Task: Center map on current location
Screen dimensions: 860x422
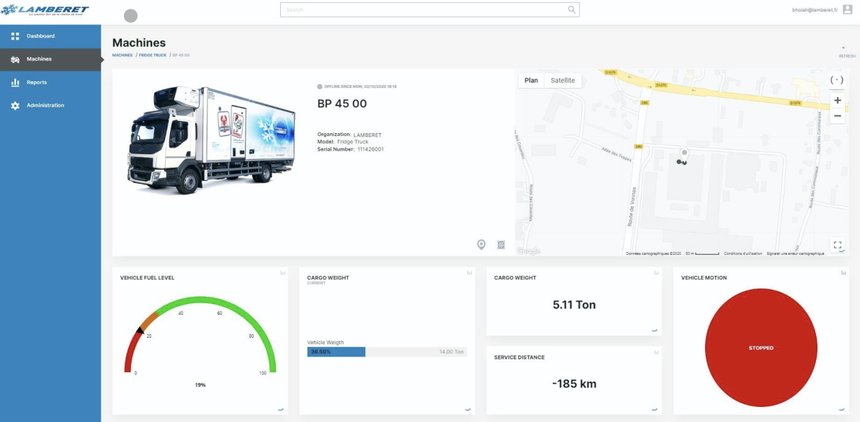Action: 837,80
